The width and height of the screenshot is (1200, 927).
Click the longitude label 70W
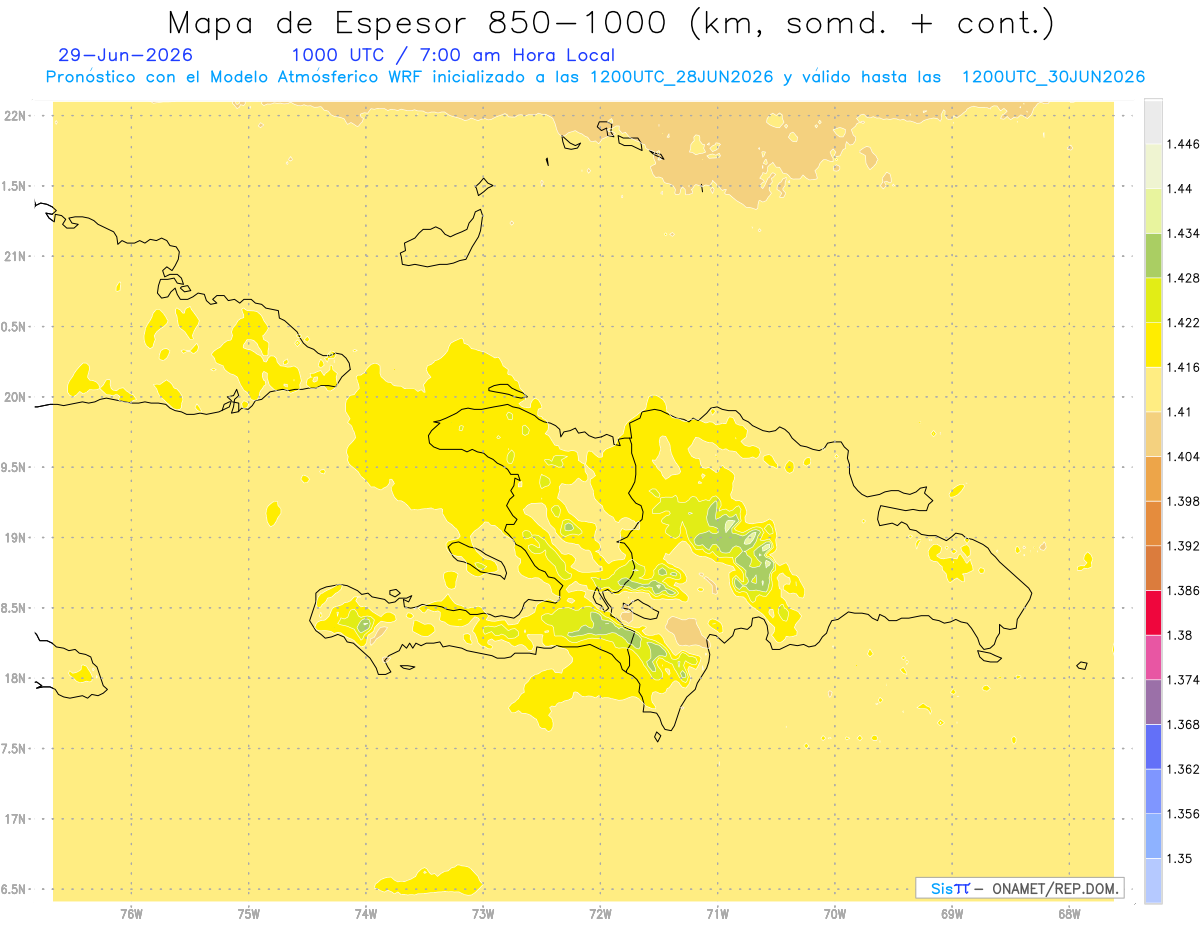tap(835, 915)
